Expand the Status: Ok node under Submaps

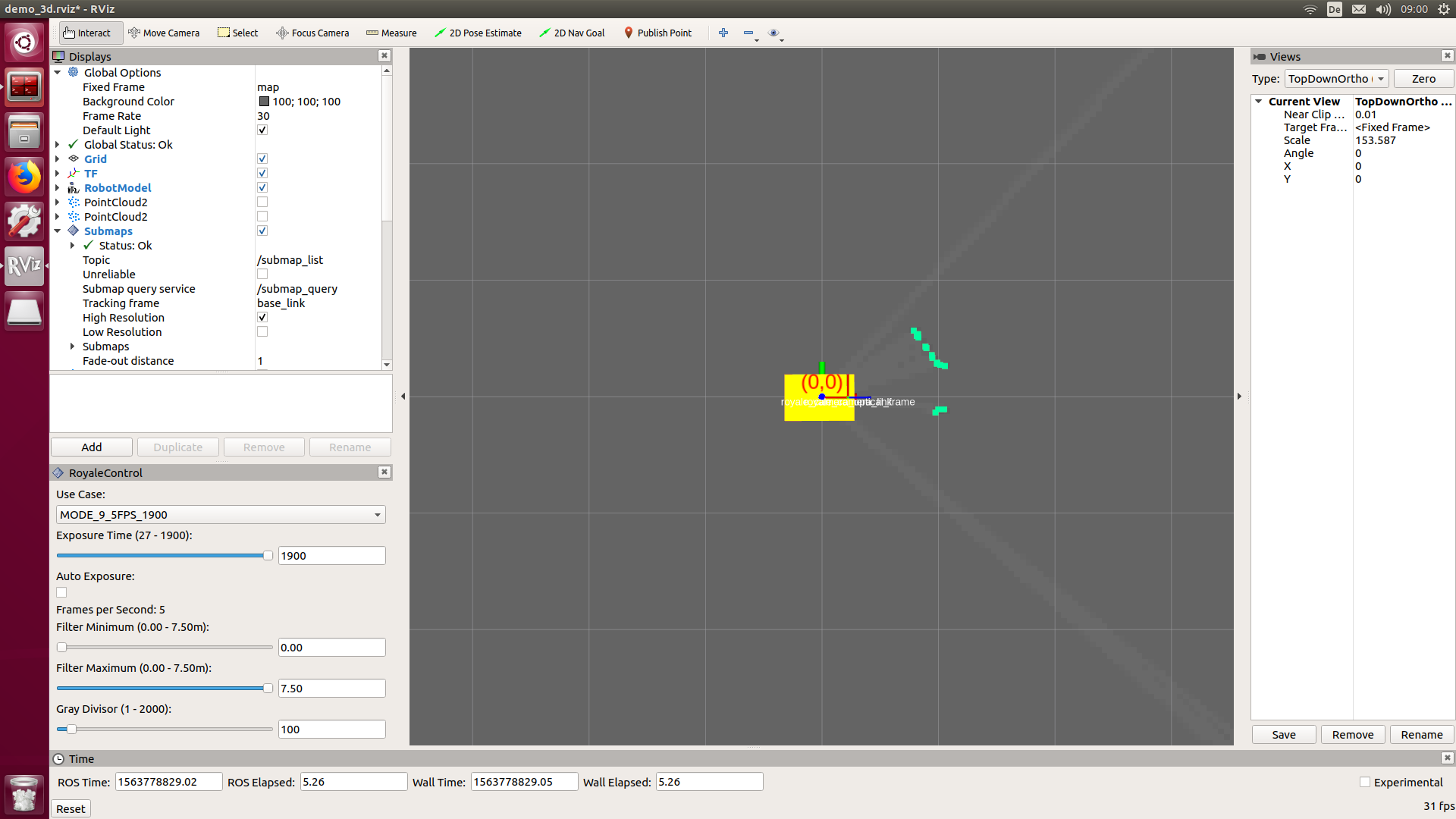[x=73, y=245]
